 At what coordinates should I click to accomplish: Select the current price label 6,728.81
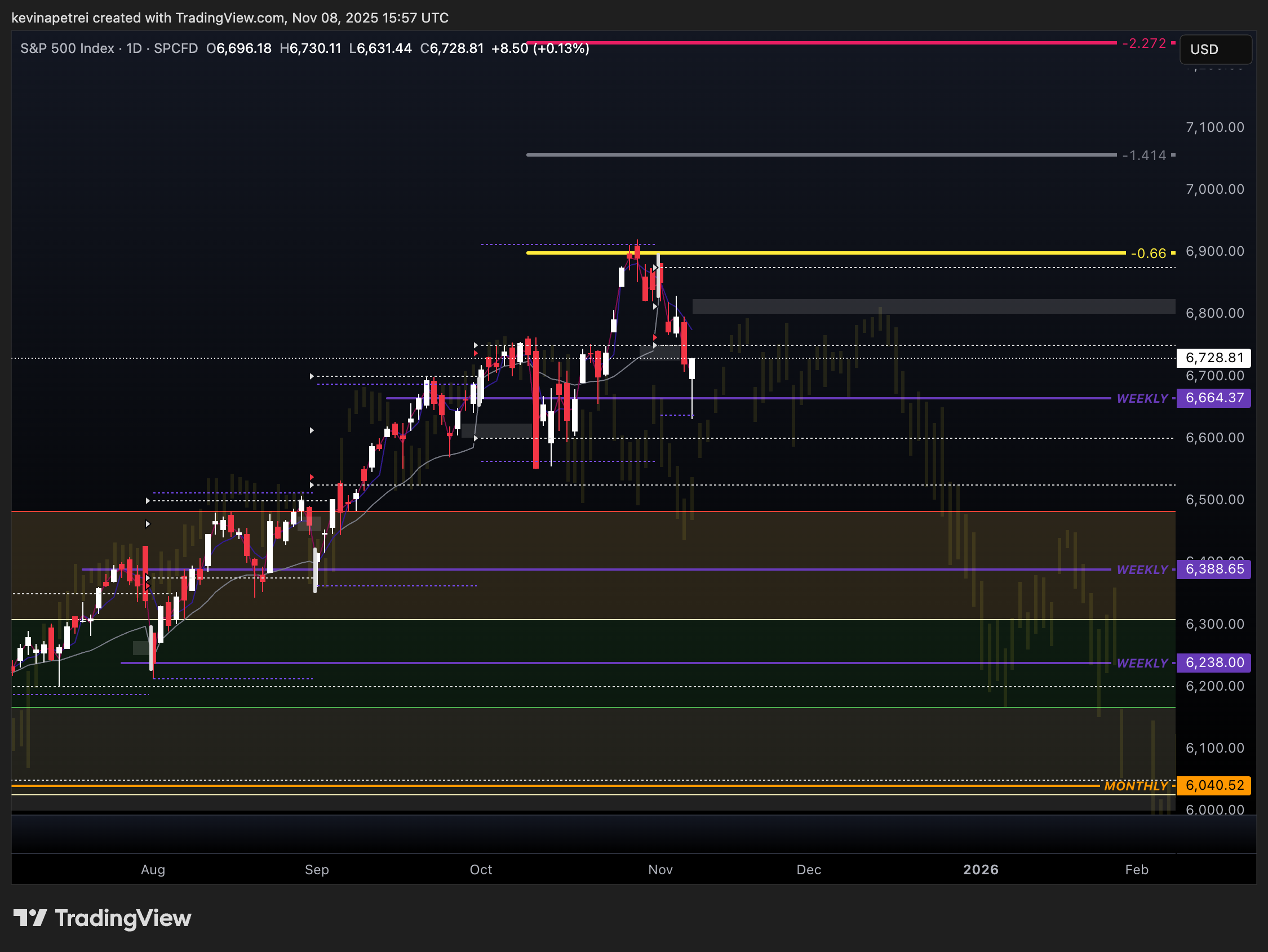(x=1213, y=358)
